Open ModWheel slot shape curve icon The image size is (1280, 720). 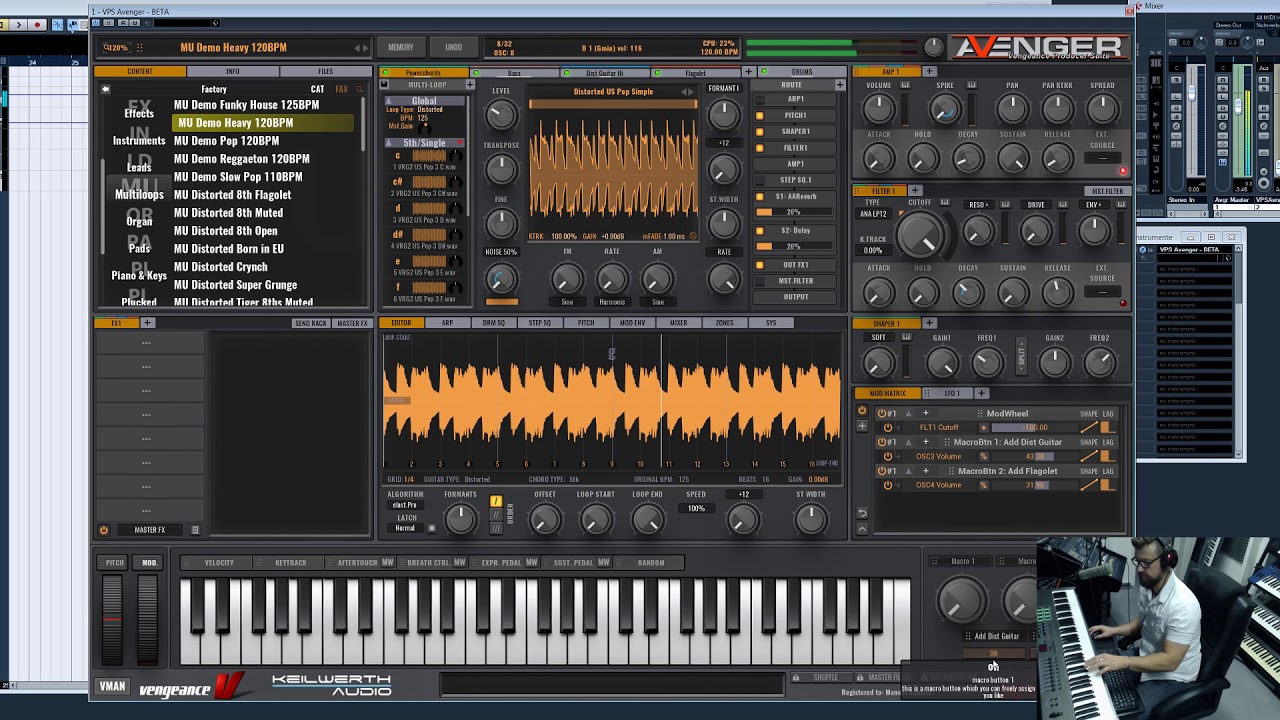coord(1089,428)
